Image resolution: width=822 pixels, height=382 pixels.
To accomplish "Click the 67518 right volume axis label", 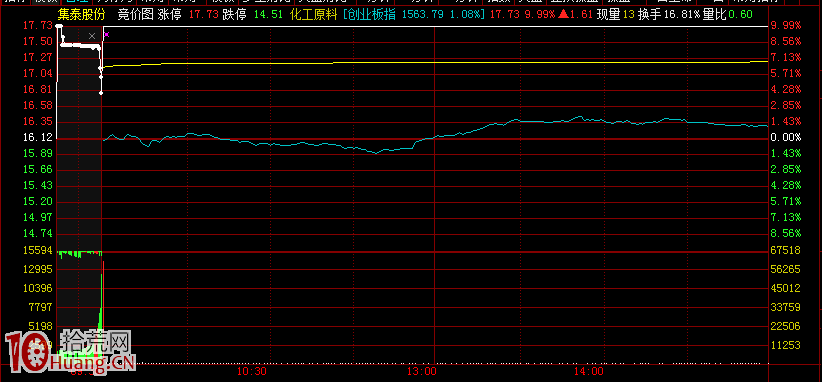I will [785, 250].
